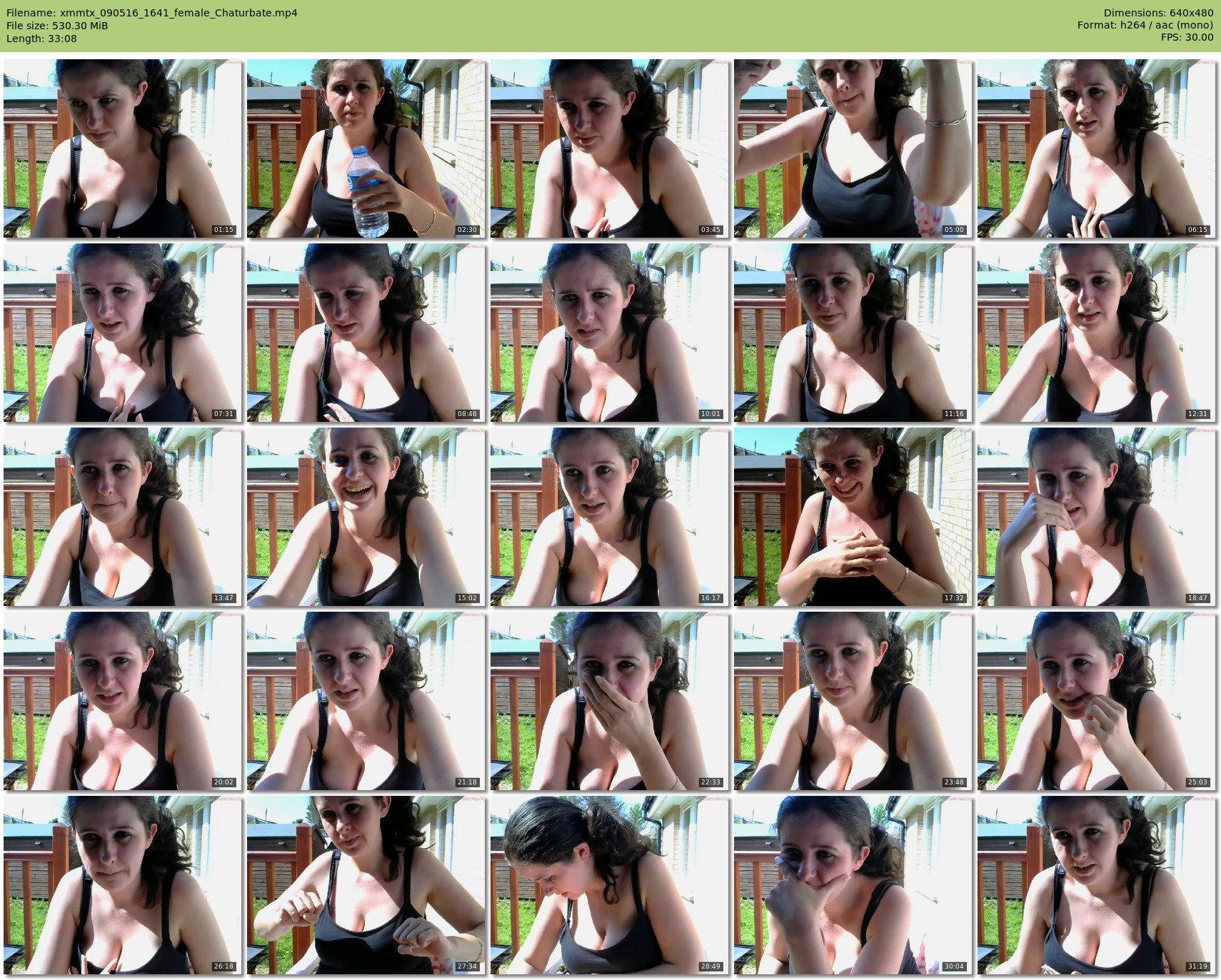Open the thumbnail marked 16:17
Viewport: 1221px width, 980px height.
(x=610, y=517)
